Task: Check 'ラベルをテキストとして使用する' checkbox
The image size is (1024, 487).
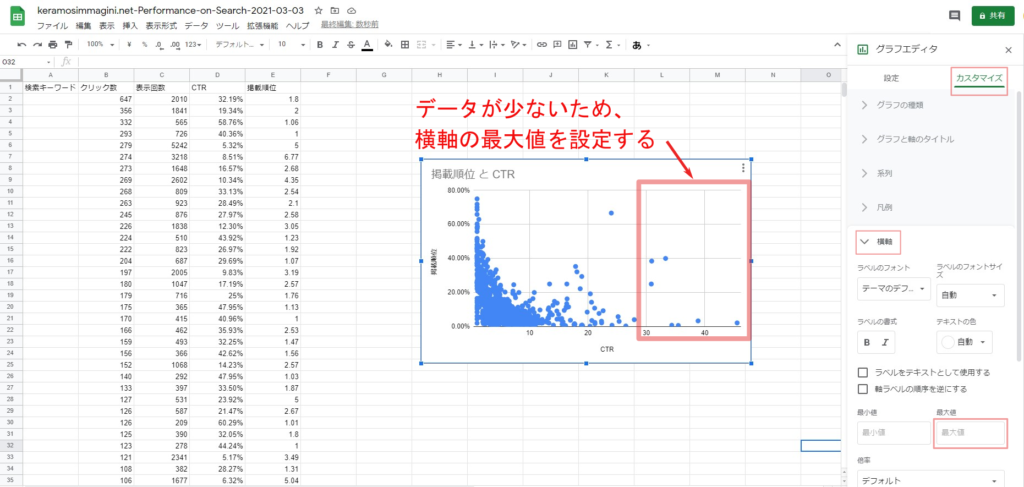Action: [863, 372]
